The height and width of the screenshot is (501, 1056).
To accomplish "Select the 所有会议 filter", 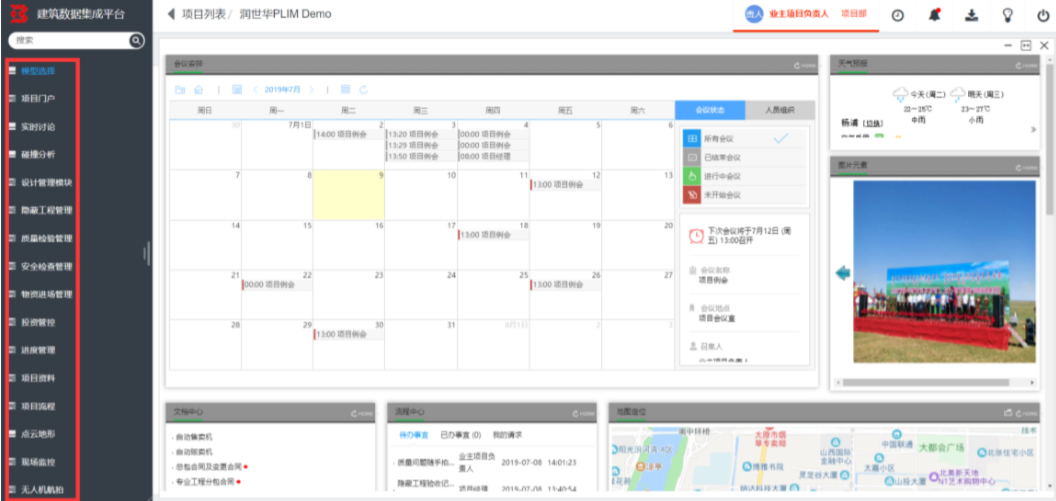I will pos(744,139).
